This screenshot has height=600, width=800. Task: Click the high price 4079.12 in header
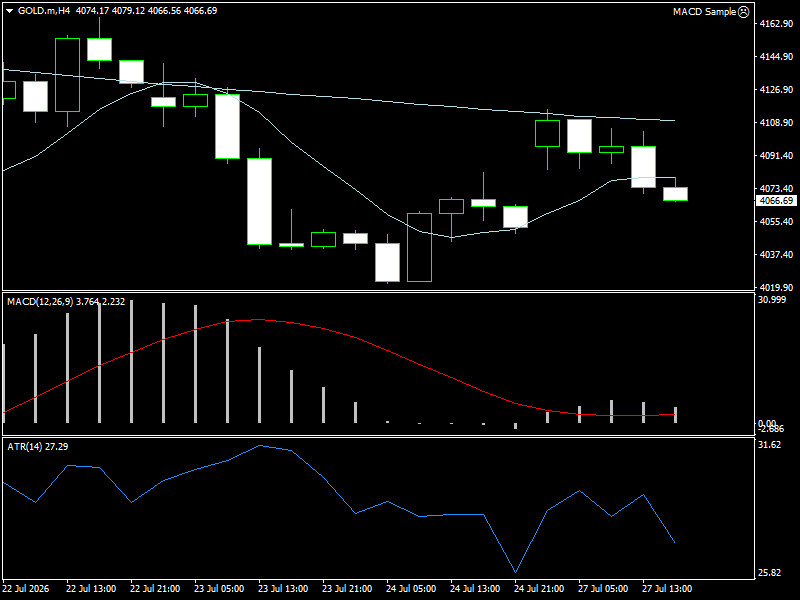click(128, 11)
